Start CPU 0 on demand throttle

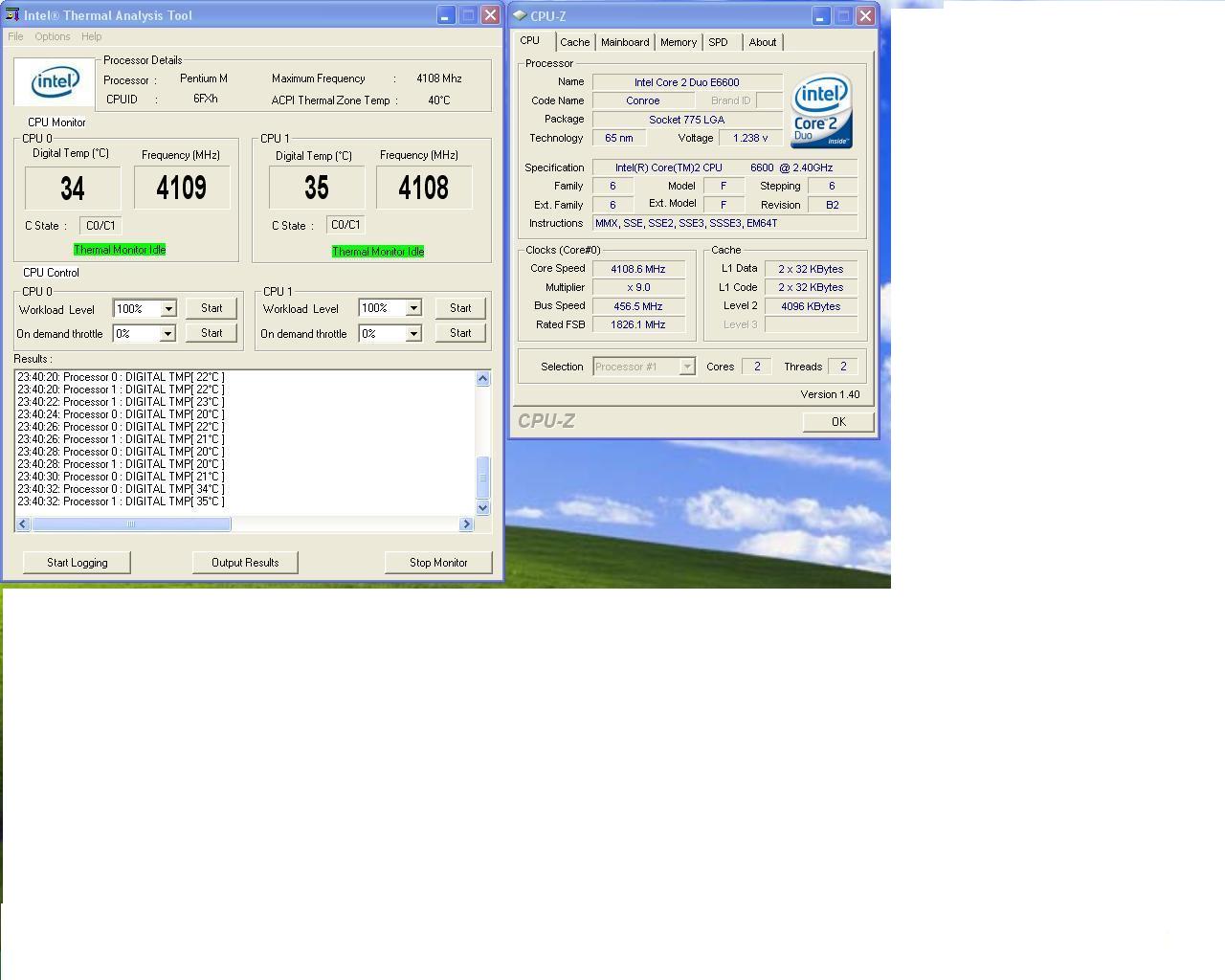pyautogui.click(x=212, y=333)
